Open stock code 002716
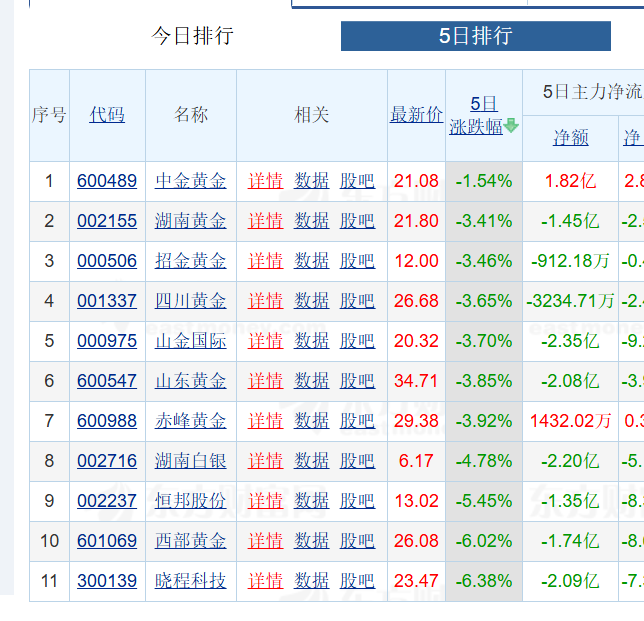Screen dimensions: 644x621 pyautogui.click(x=107, y=461)
